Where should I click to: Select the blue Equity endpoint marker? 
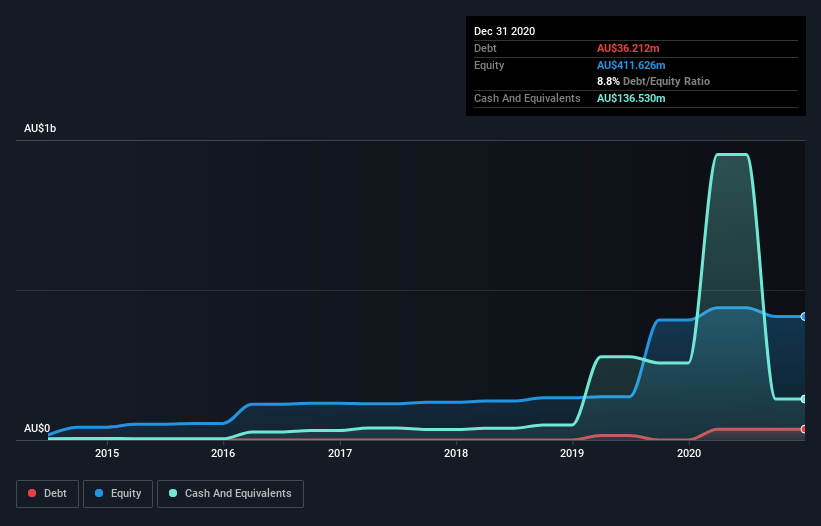point(803,317)
